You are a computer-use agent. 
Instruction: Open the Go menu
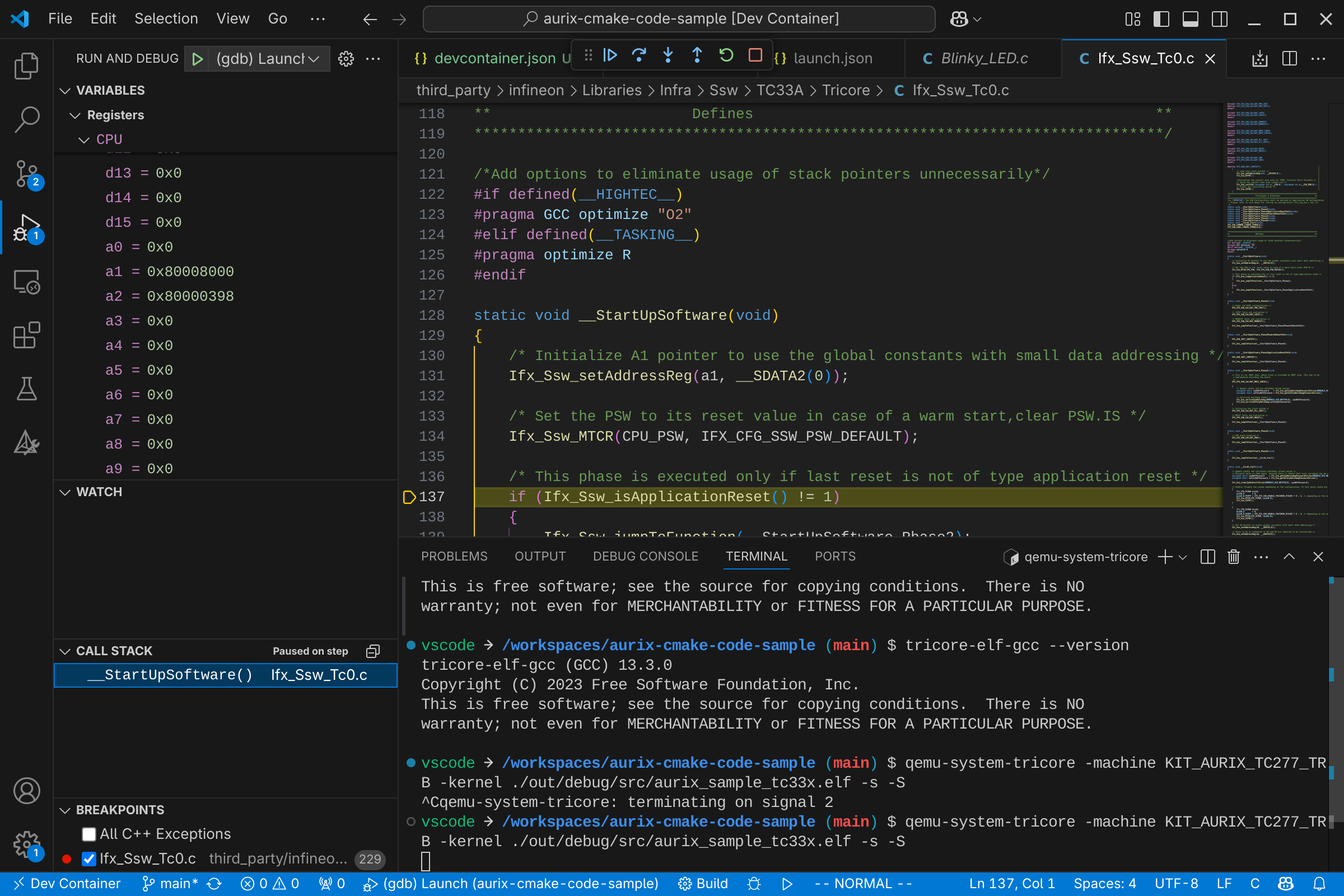(x=278, y=19)
